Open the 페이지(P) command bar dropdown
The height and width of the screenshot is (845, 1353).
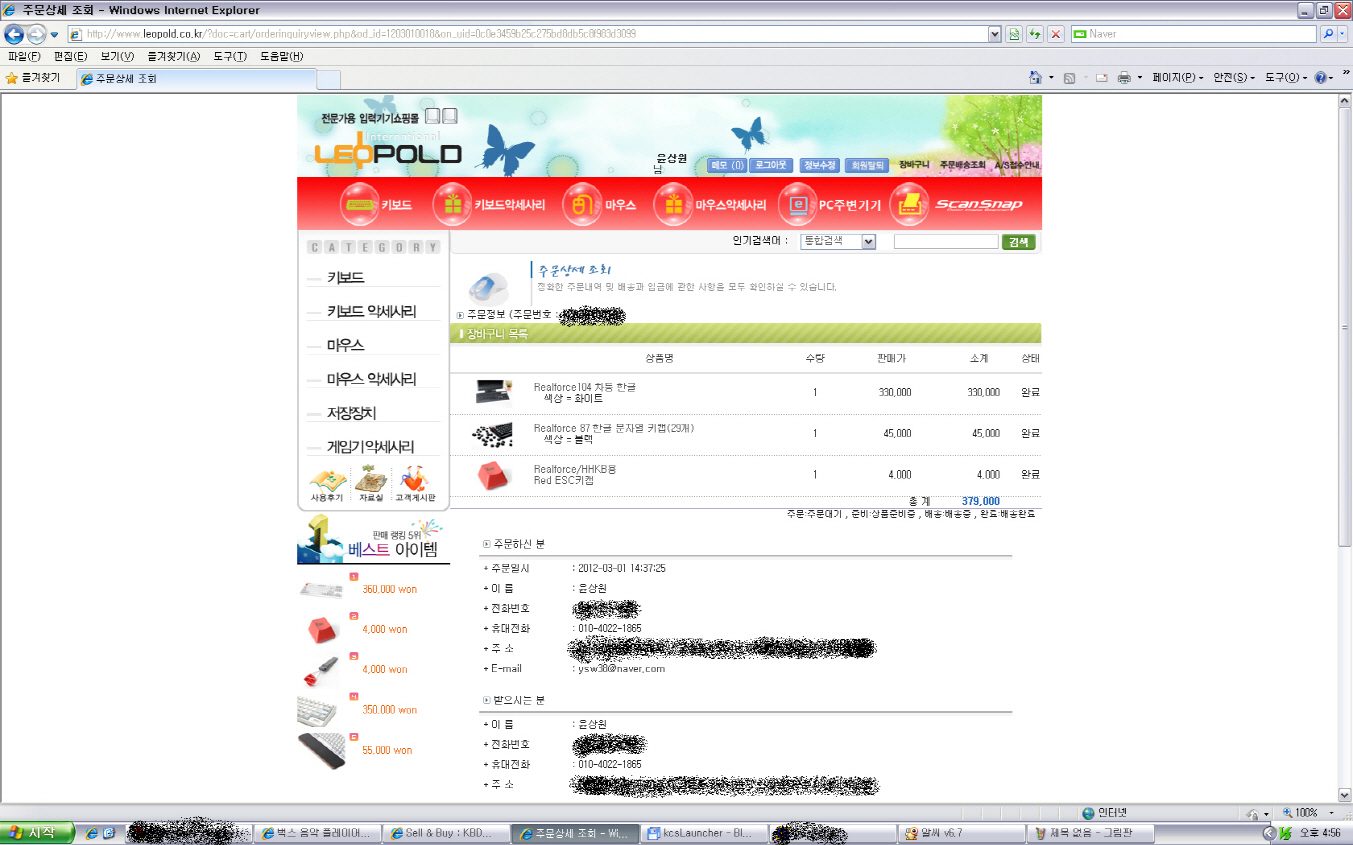click(x=1177, y=77)
